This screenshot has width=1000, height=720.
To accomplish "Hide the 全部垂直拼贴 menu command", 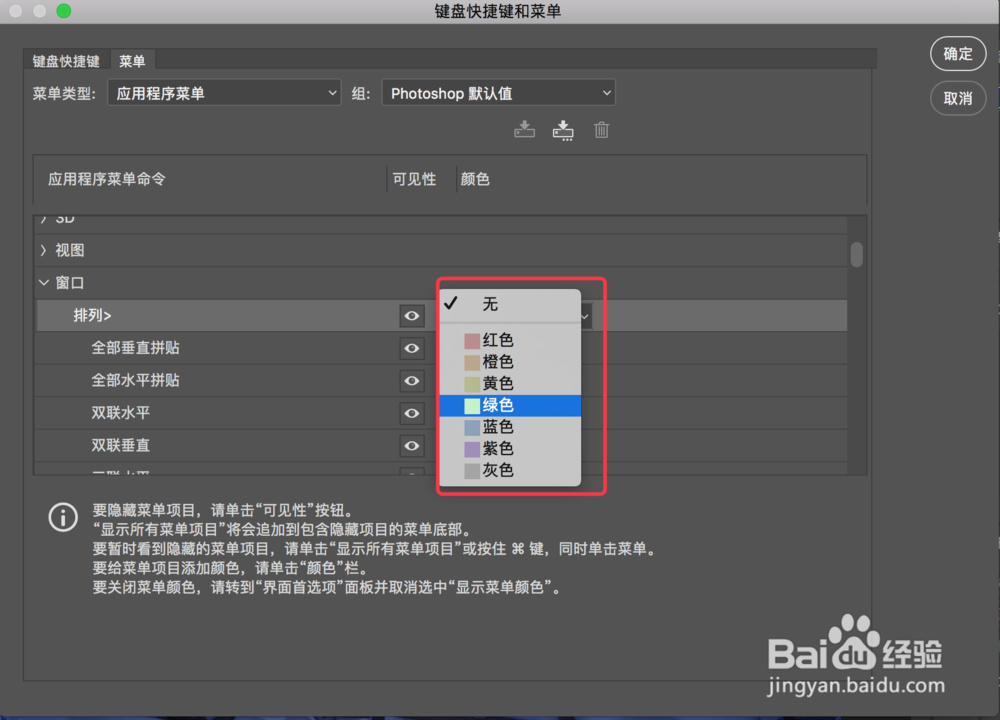I will [411, 348].
